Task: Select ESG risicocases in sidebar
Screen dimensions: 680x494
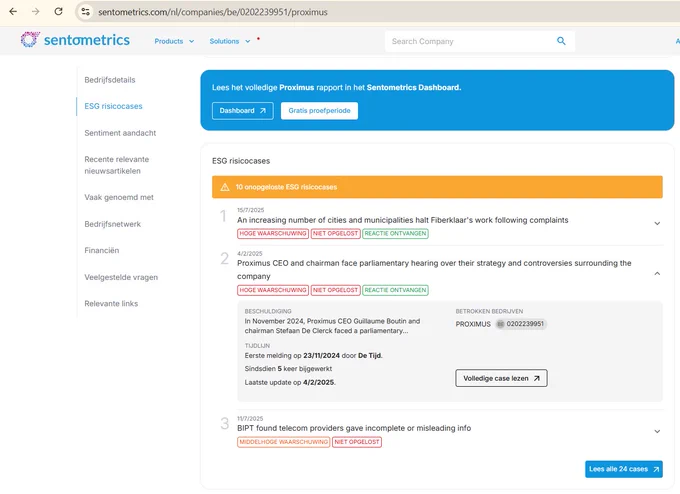Action: [x=113, y=106]
